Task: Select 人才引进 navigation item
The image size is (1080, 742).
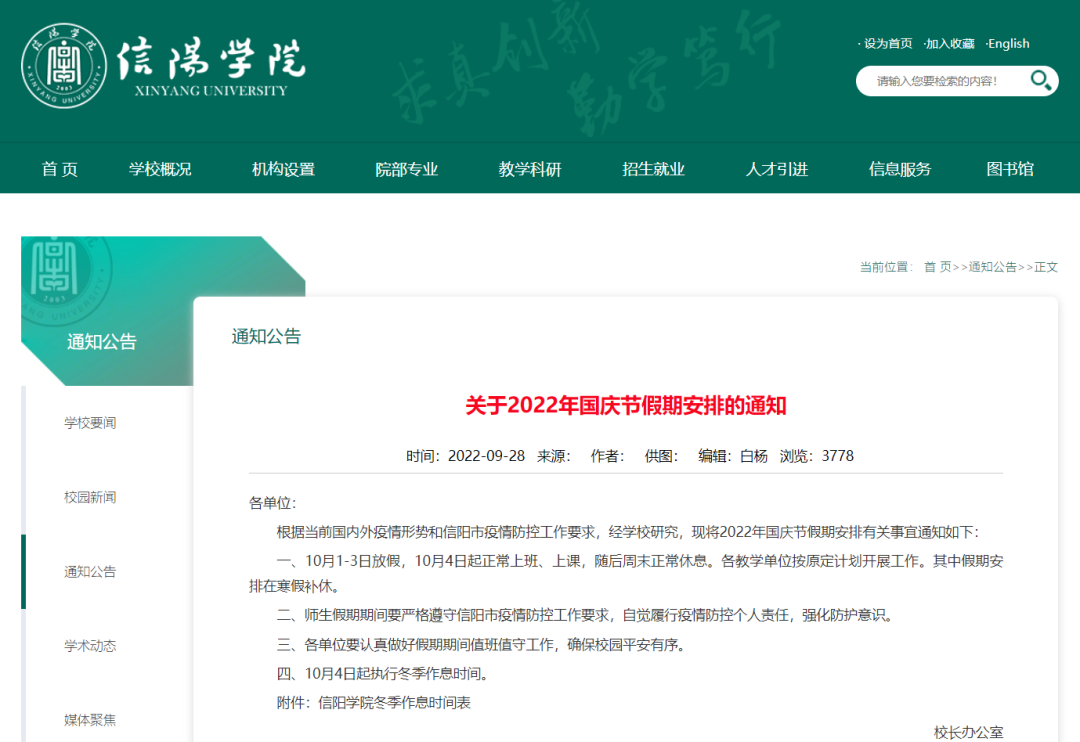Action: point(777,169)
